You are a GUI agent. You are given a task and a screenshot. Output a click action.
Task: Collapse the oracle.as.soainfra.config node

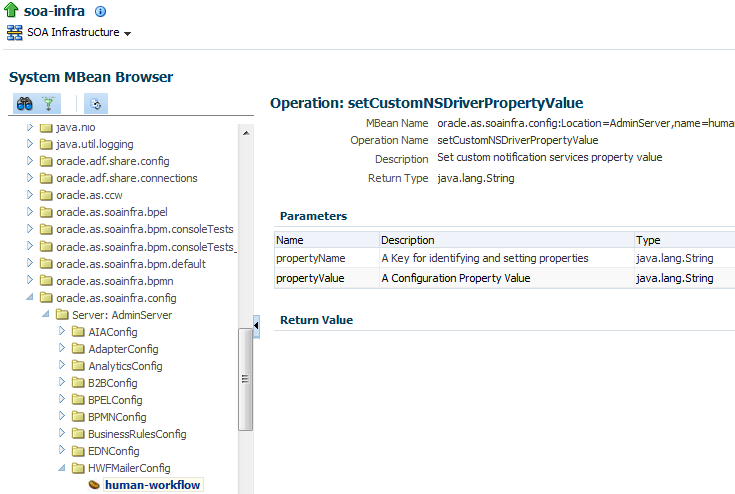[x=30, y=297]
